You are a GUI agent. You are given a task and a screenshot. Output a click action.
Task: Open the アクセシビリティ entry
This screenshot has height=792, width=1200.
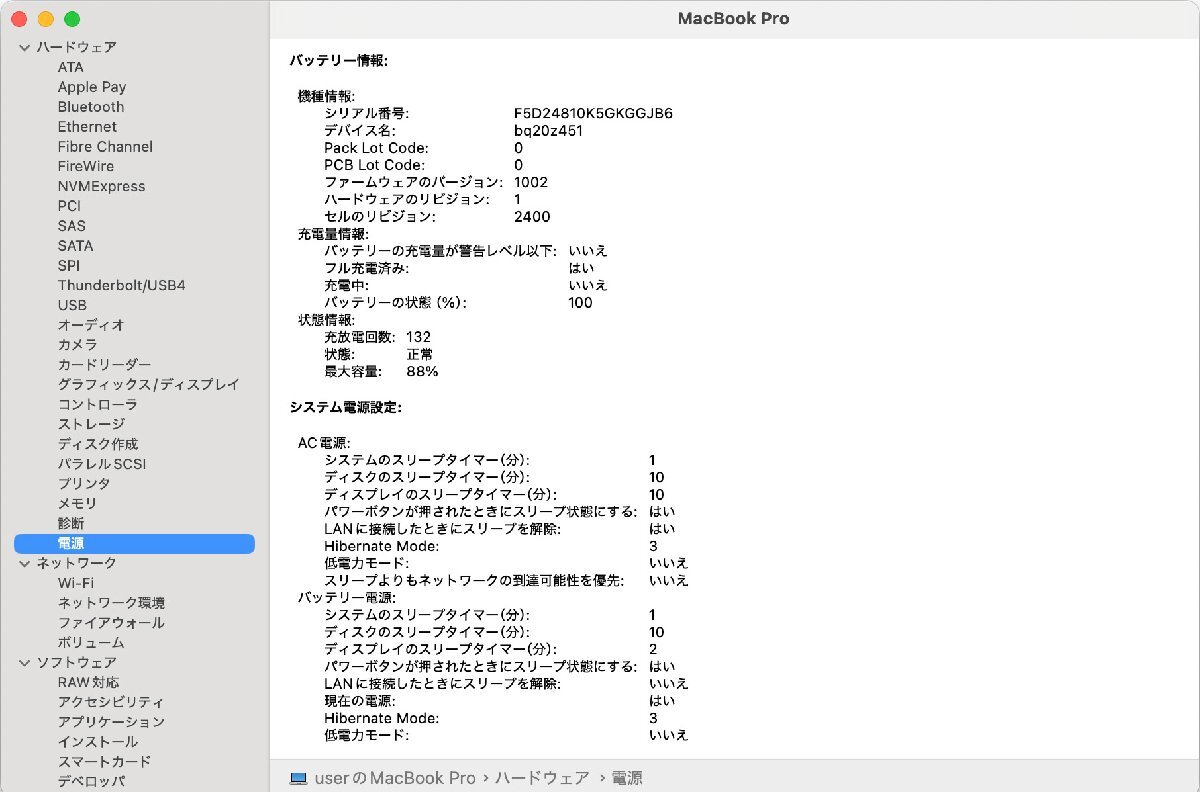(x=111, y=702)
